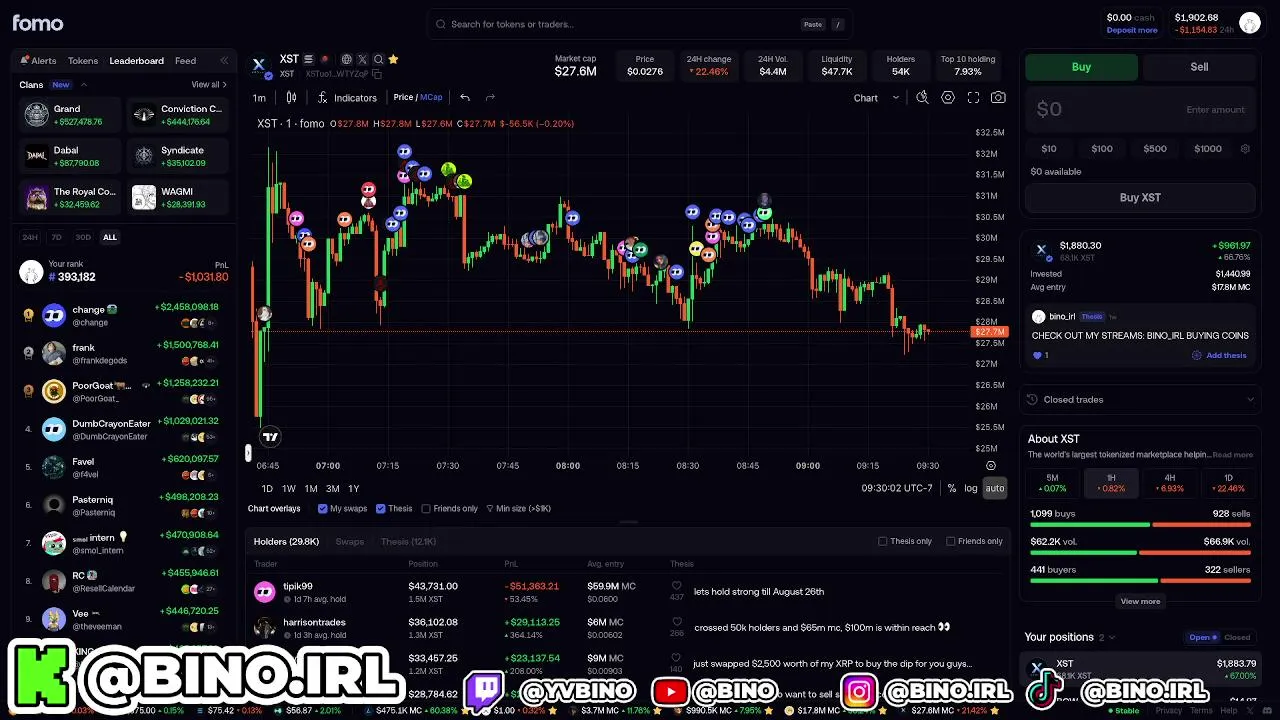Select the Sell tab
This screenshot has height=720, width=1280.
pyautogui.click(x=1199, y=67)
